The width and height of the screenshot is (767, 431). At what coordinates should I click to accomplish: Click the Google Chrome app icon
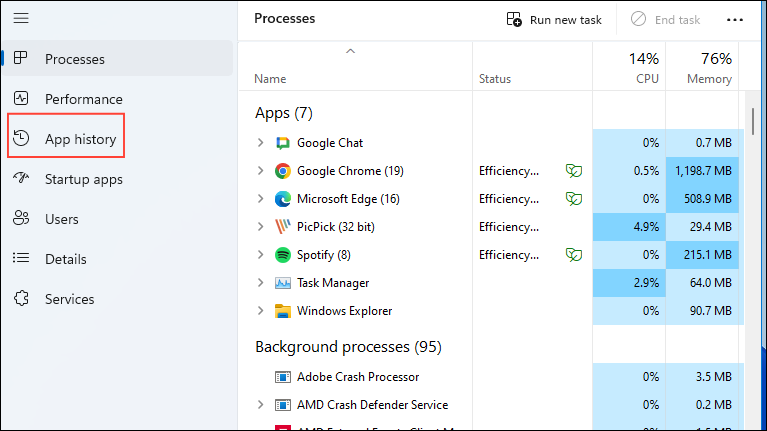(x=282, y=171)
